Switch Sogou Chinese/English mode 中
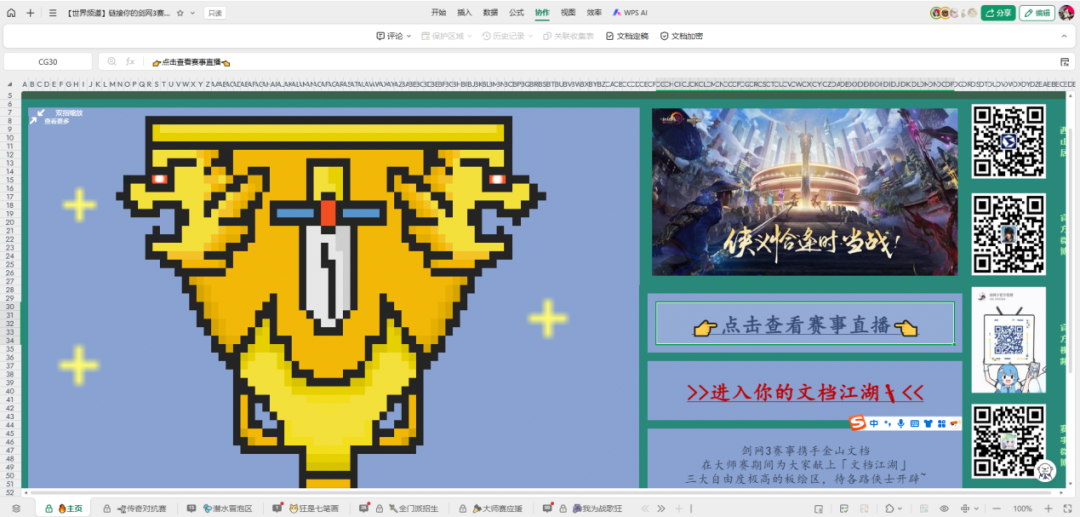1080x517 pixels. pyautogui.click(x=874, y=423)
